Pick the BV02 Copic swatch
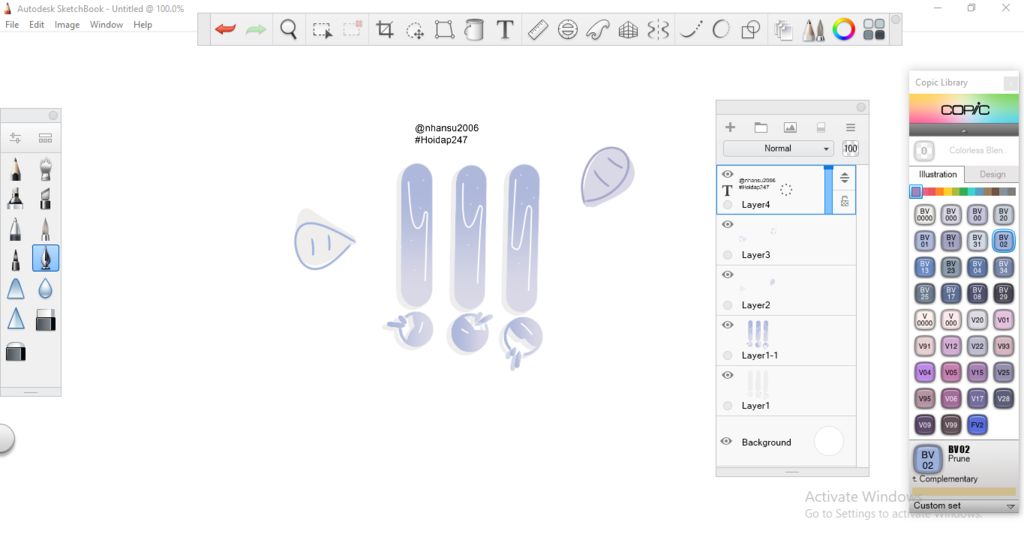 click(x=1003, y=241)
